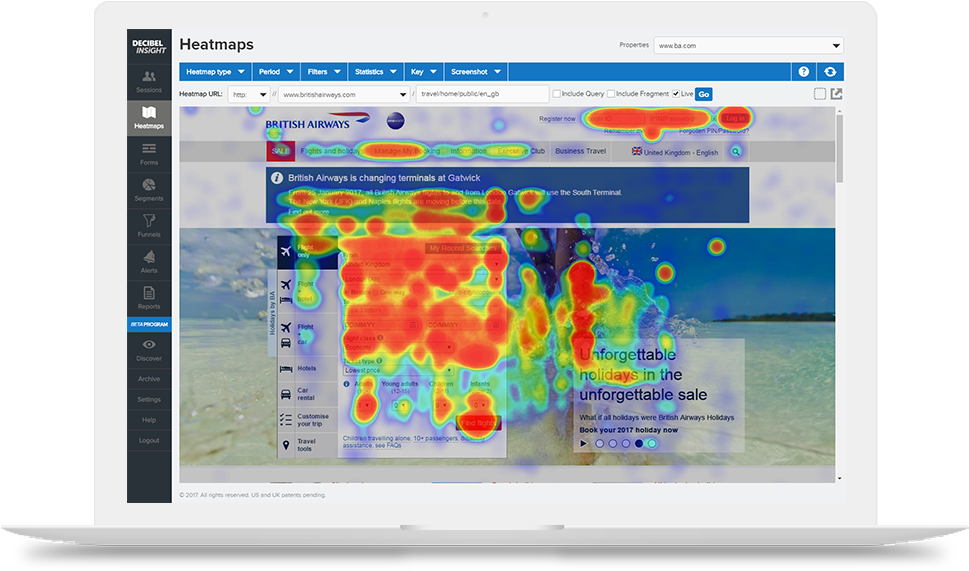Image resolution: width=969 pixels, height=571 pixels.
Task: Click the Business Travel nav link
Action: pos(580,151)
